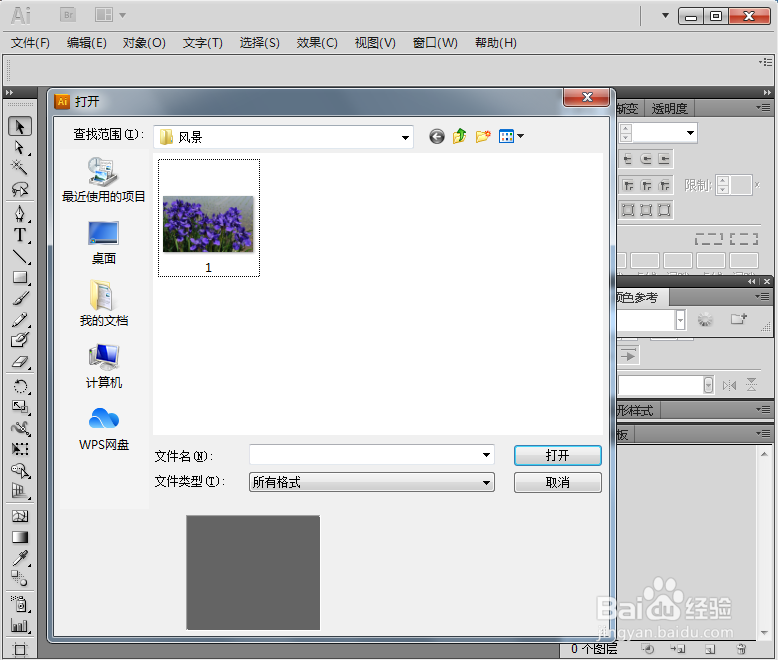Open the gradient panel type dropdown
The height and width of the screenshot is (660, 778).
pos(690,133)
